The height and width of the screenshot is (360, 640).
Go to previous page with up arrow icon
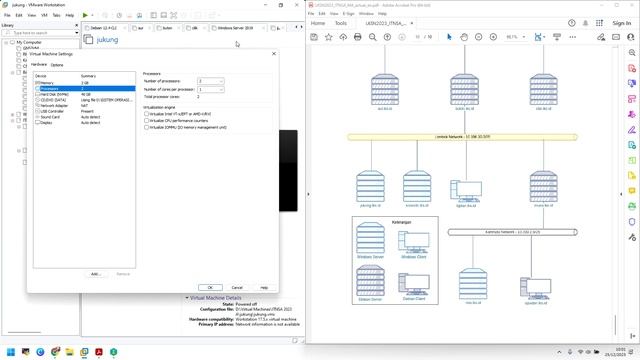pos(387,37)
